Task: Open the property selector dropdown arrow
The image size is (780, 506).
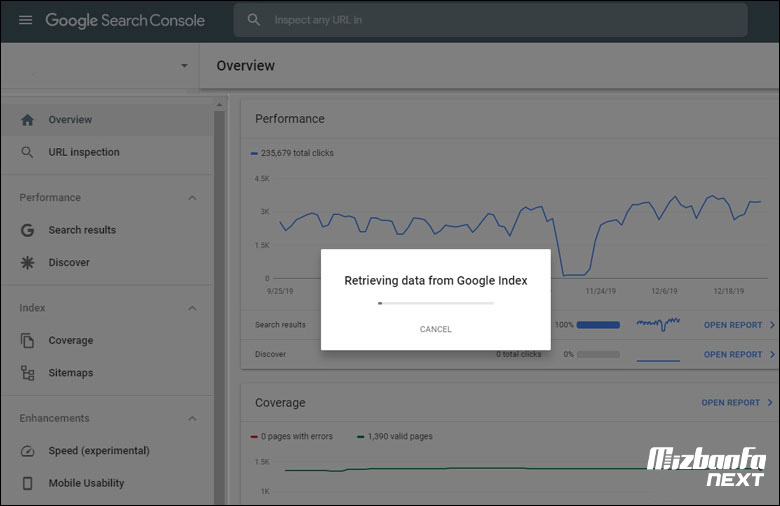Action: click(184, 65)
